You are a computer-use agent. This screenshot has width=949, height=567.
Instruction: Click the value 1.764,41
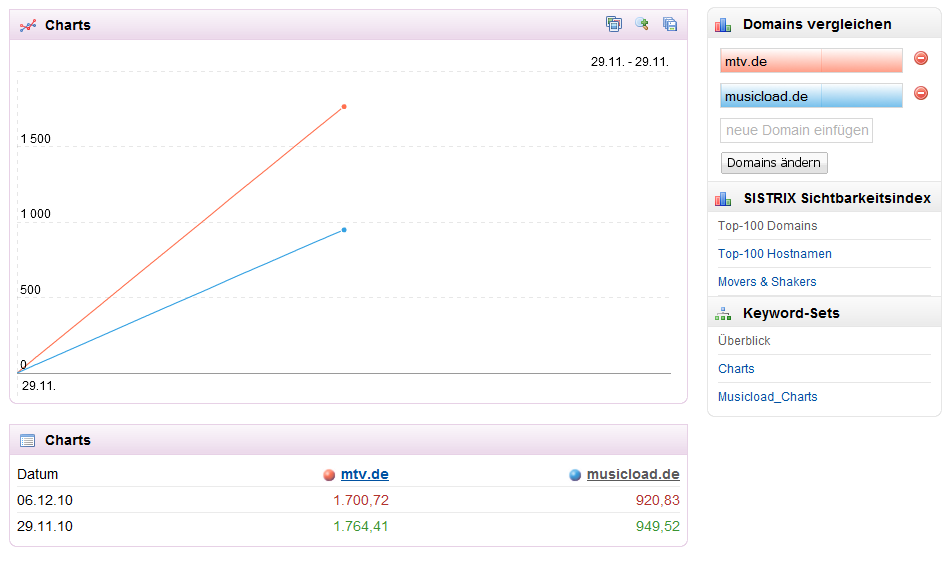pos(361,526)
